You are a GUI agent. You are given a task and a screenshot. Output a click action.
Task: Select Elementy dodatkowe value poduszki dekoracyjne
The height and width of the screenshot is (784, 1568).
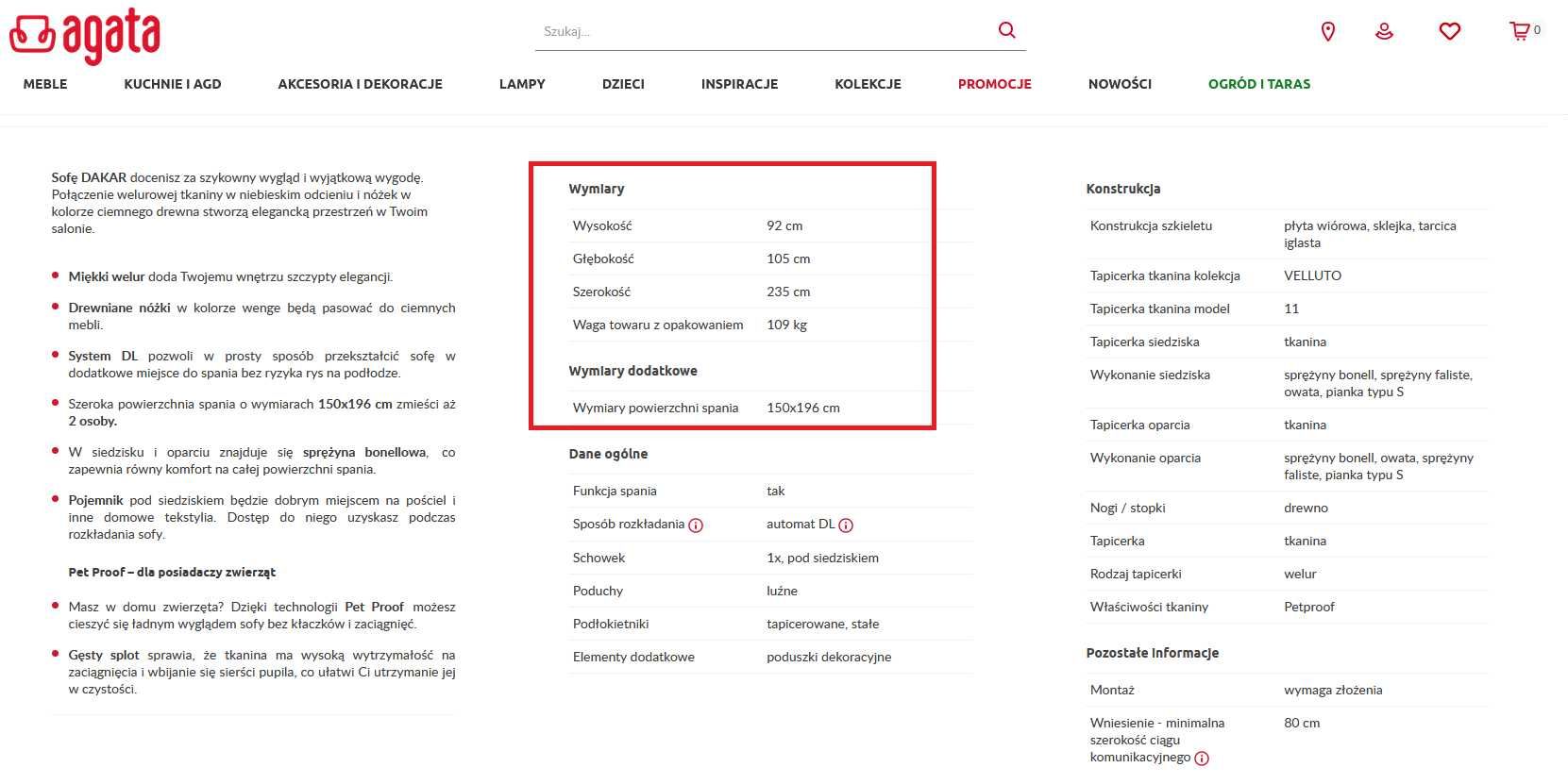pos(829,657)
